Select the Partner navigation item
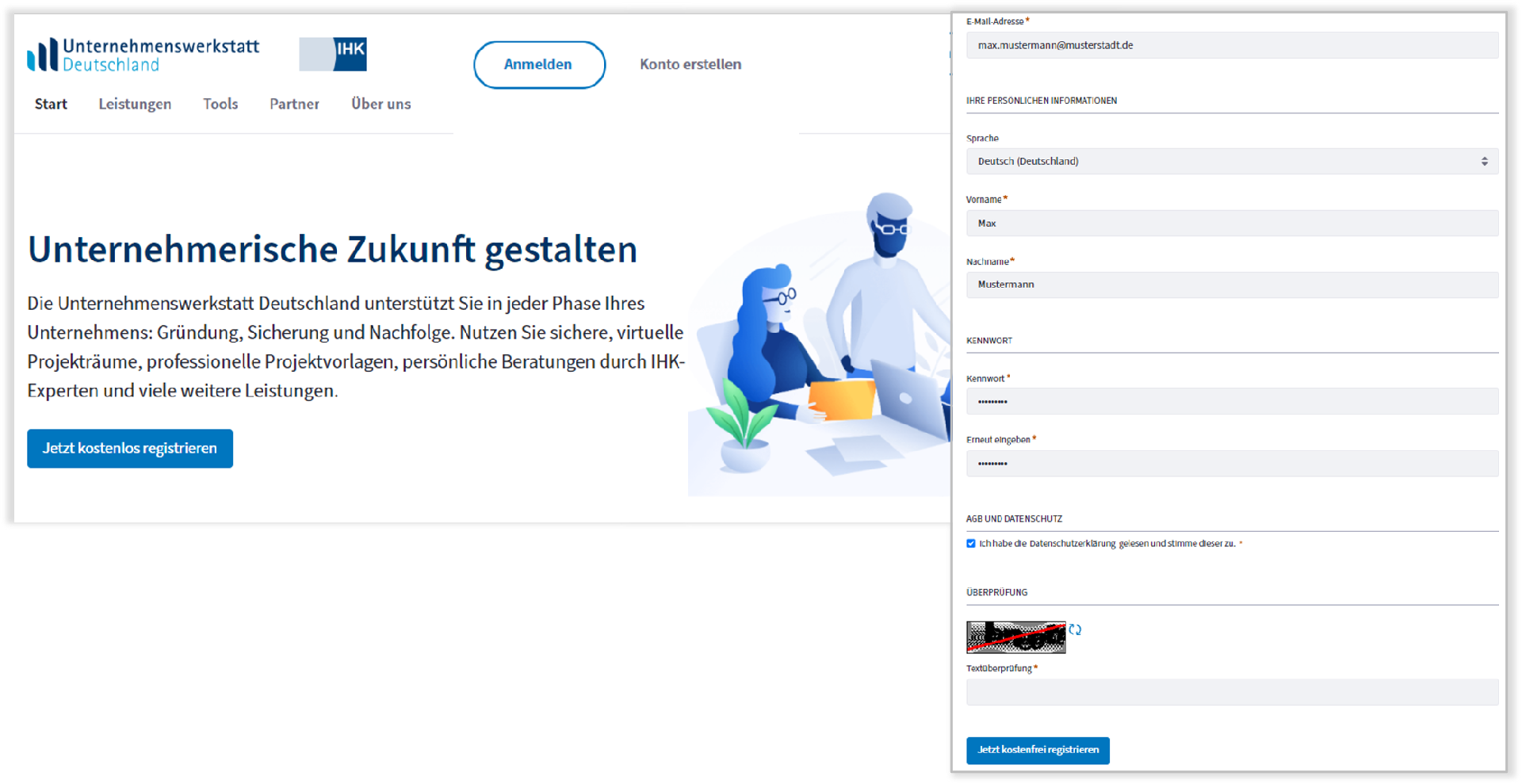Viewport: 1522px width, 784px height. pos(294,104)
